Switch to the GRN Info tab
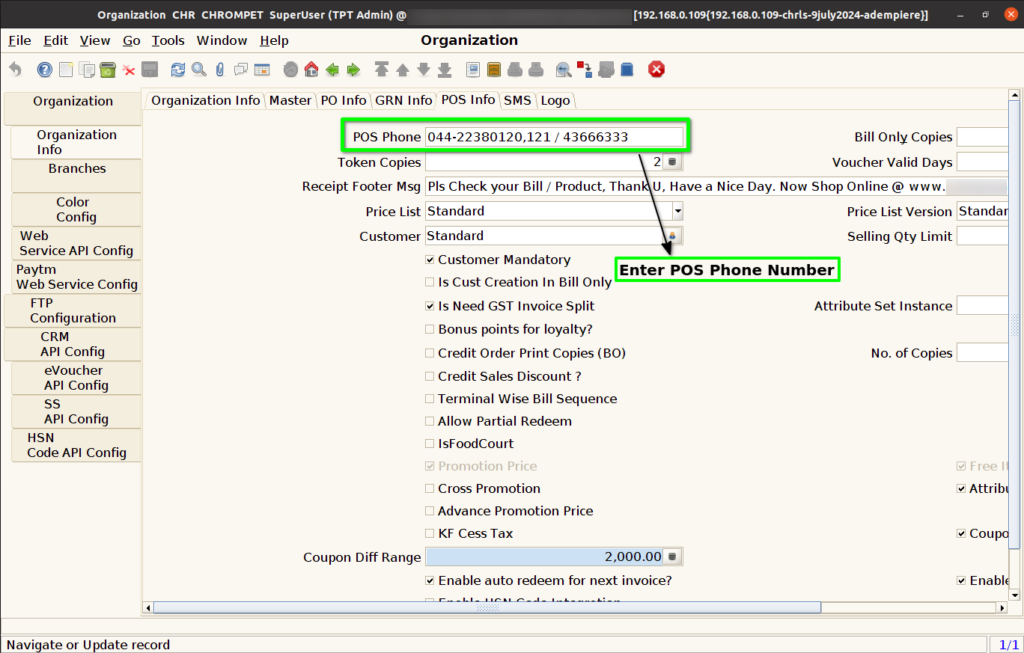Screen dimensions: 1024x653 pyautogui.click(x=404, y=101)
